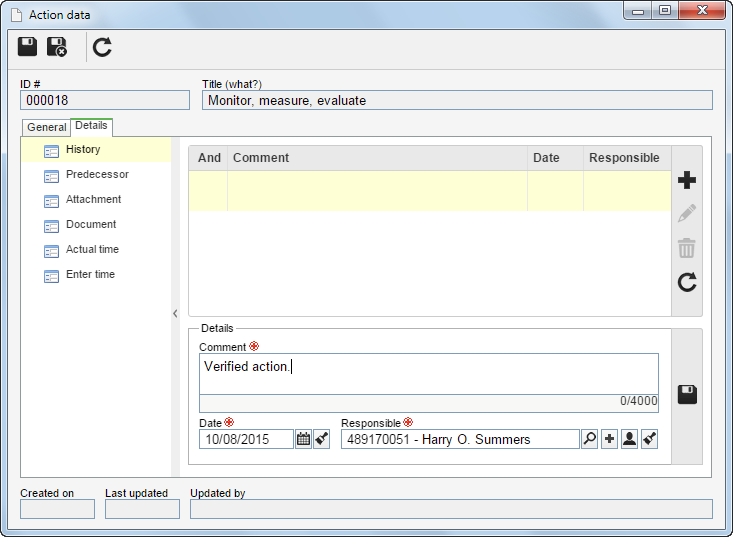Click the Save icon in the top toolbar
The width and height of the screenshot is (733, 537).
tap(28, 47)
